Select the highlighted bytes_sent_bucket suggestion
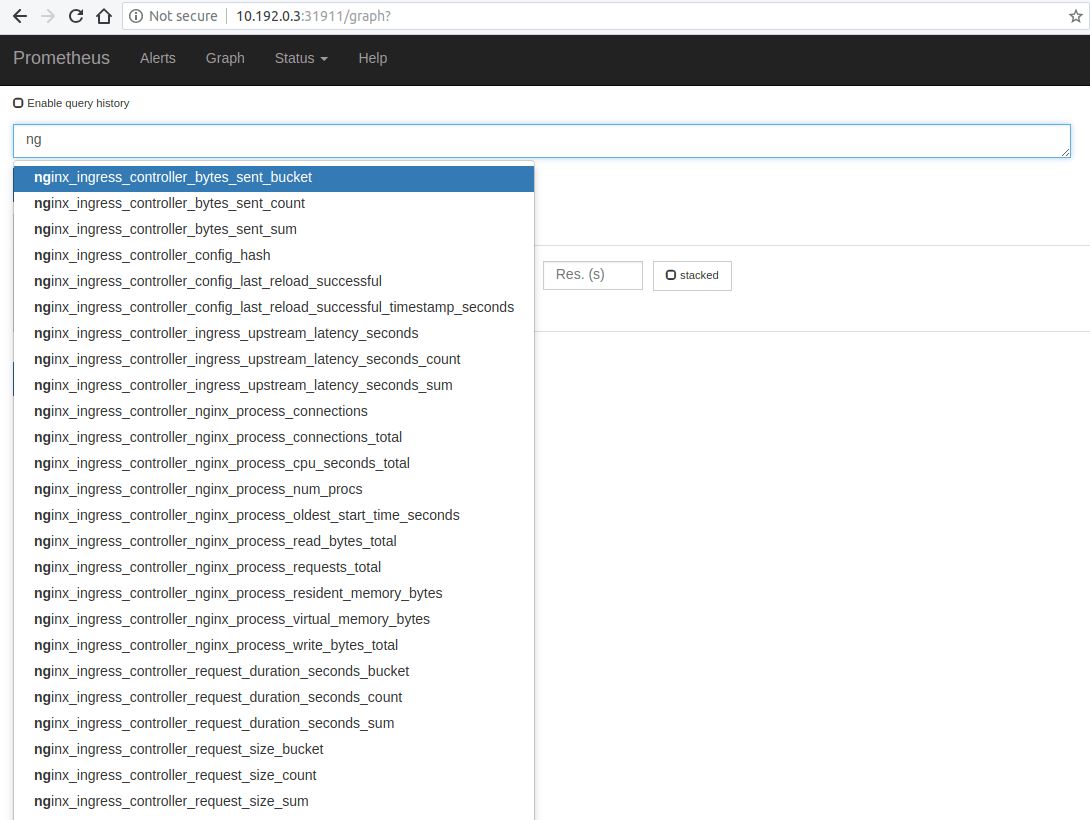1090x820 pixels. [x=173, y=177]
